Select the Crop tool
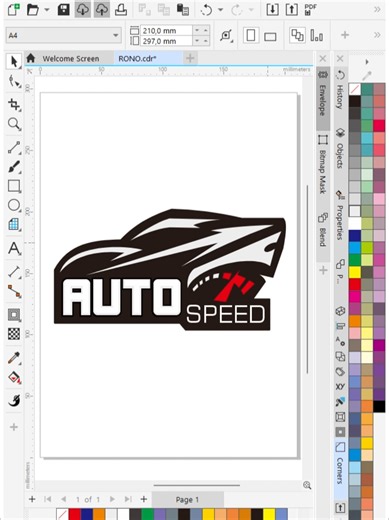The height and width of the screenshot is (520, 389). pos(14,105)
